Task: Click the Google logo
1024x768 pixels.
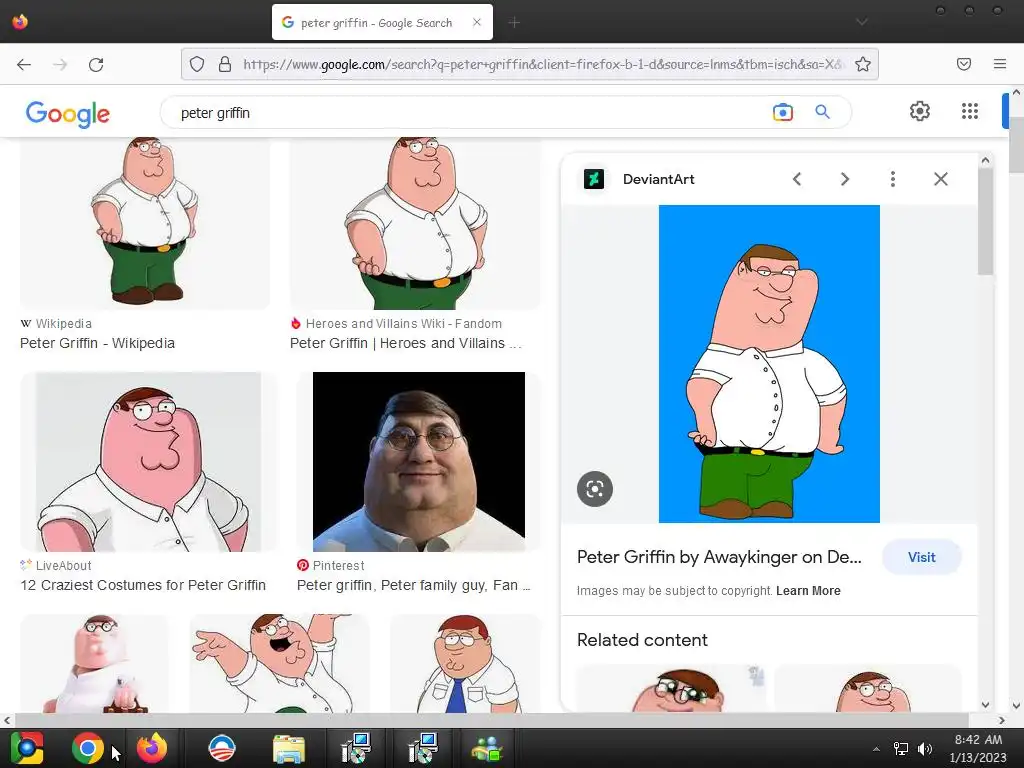Action: click(x=68, y=114)
